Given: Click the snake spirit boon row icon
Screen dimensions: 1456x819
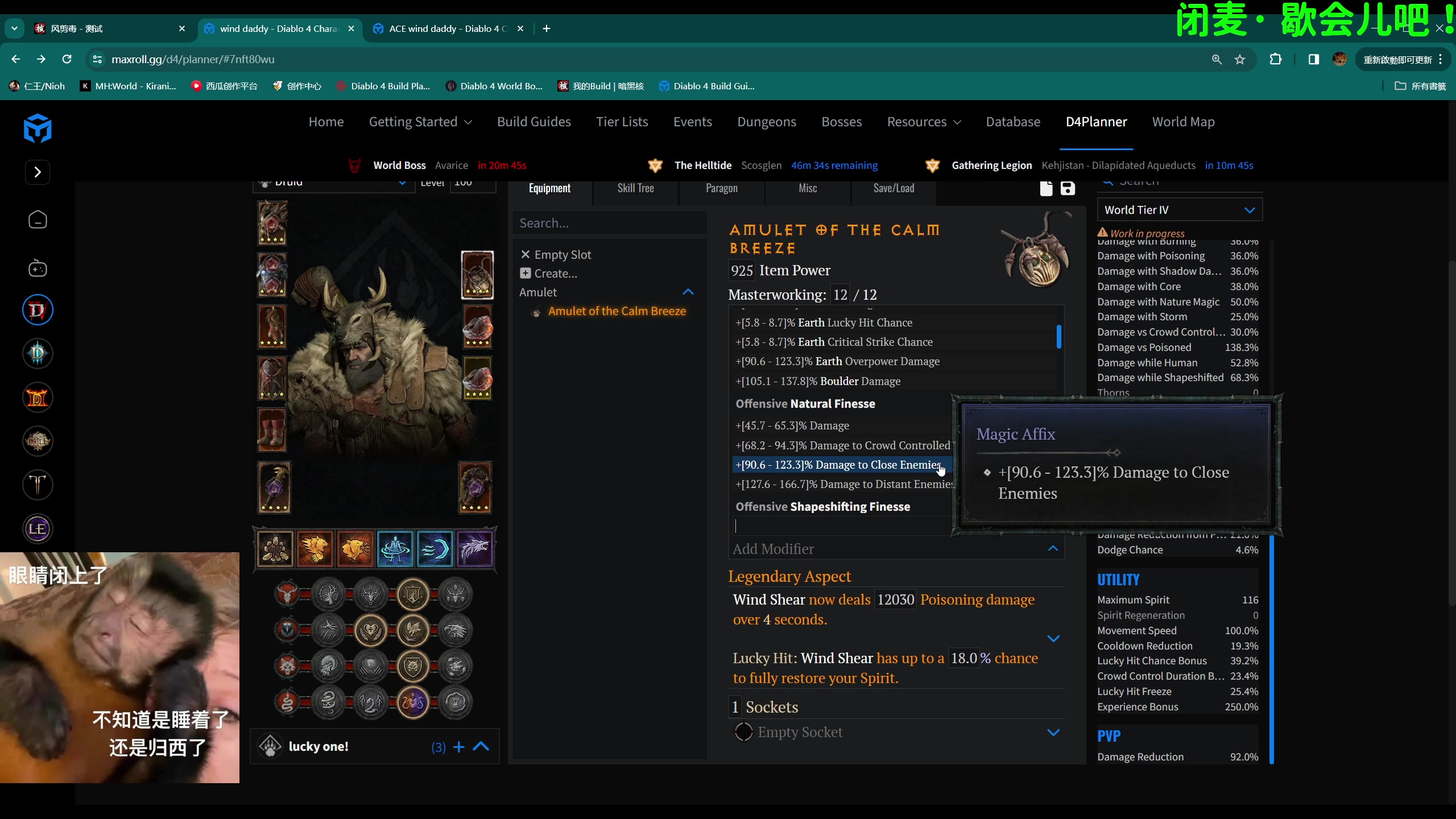Looking at the screenshot, I should pyautogui.click(x=287, y=702).
